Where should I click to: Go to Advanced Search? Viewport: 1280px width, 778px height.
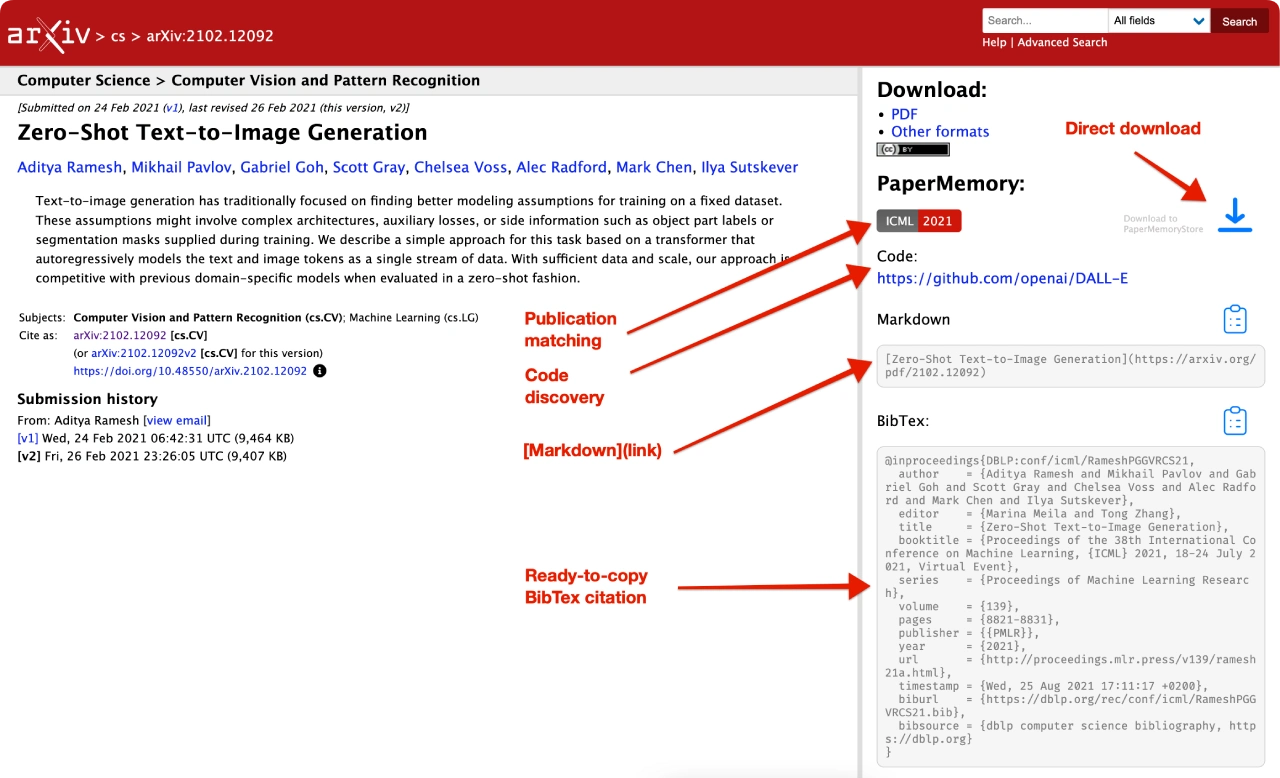[1062, 43]
